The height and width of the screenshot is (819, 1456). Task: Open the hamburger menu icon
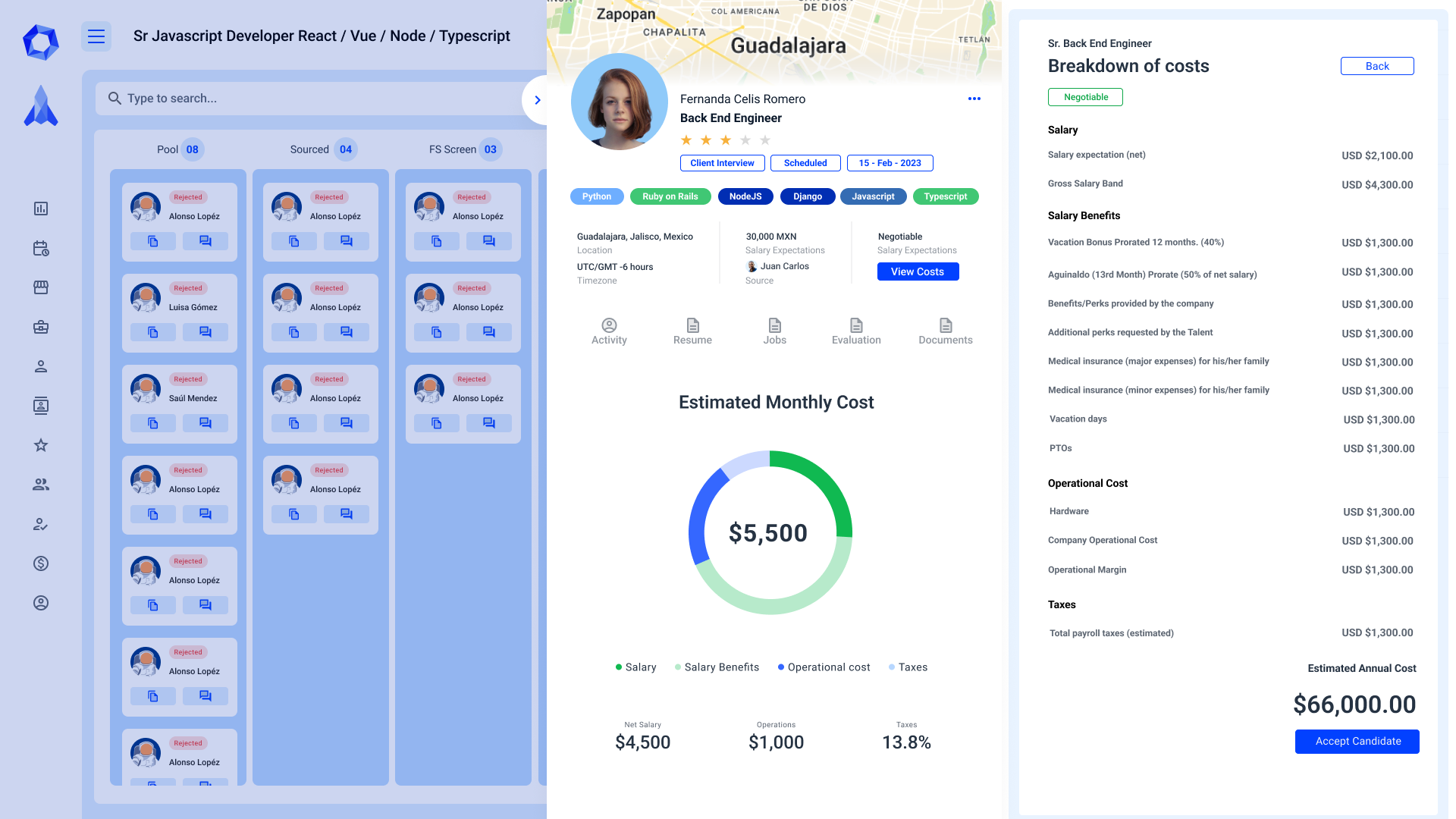tap(96, 36)
